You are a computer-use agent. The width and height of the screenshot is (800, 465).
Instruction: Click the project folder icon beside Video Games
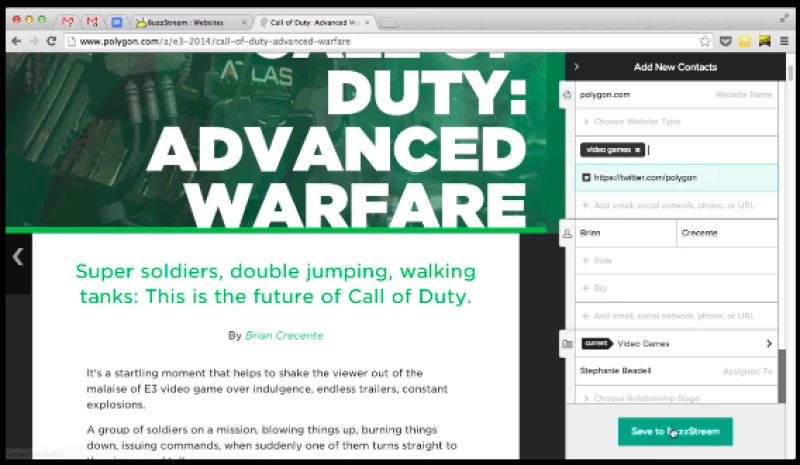click(567, 344)
